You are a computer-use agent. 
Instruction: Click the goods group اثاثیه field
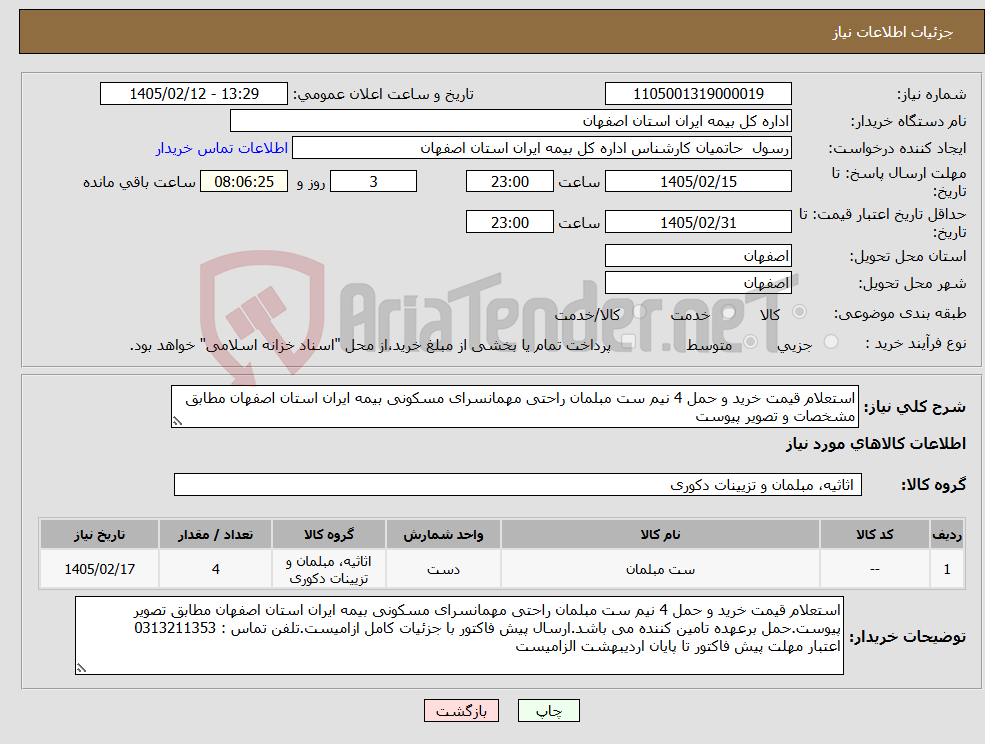(x=518, y=484)
